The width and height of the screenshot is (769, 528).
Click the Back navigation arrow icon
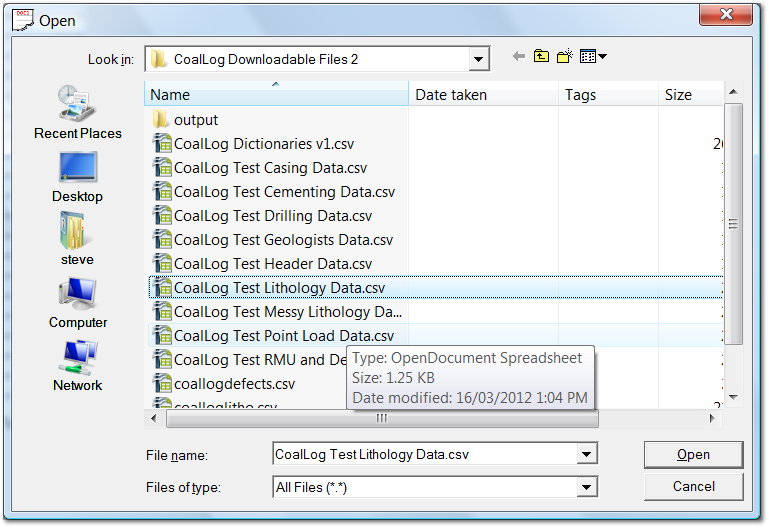pyautogui.click(x=518, y=57)
